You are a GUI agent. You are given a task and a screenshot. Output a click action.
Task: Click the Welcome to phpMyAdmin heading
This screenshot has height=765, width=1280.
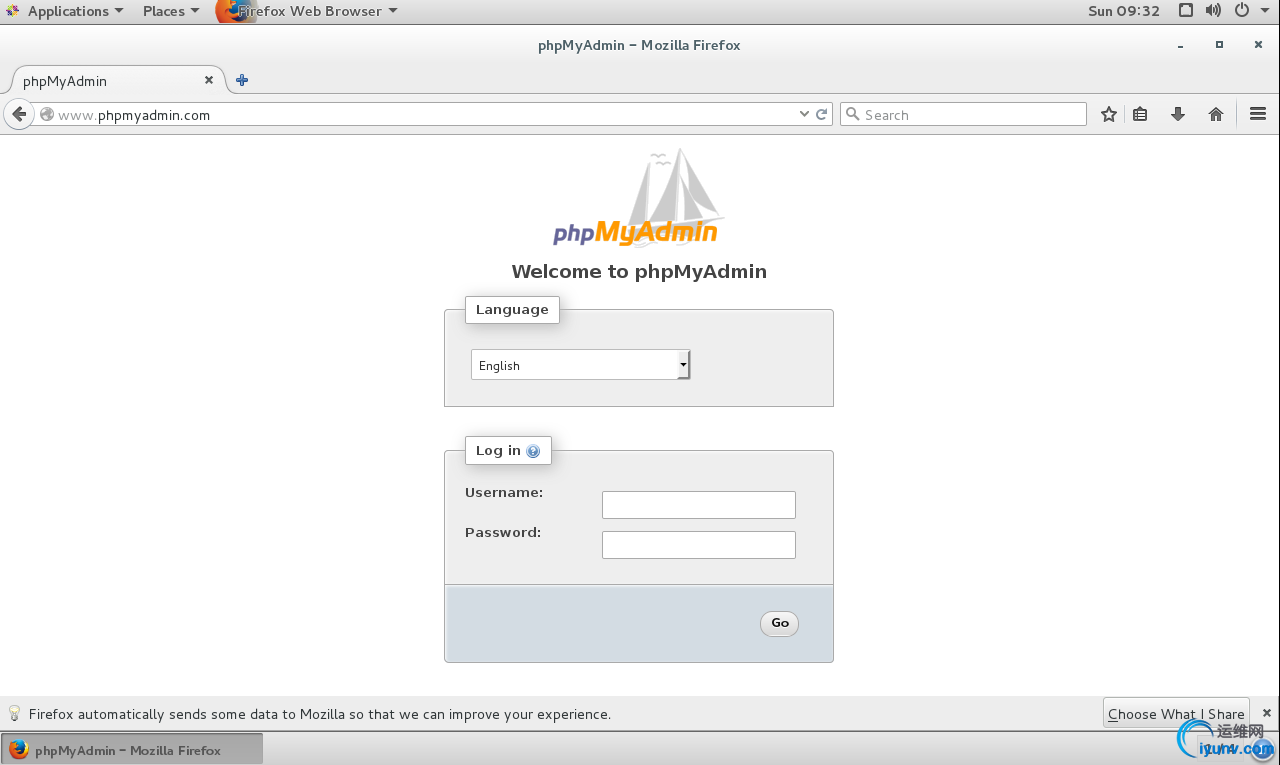point(639,271)
